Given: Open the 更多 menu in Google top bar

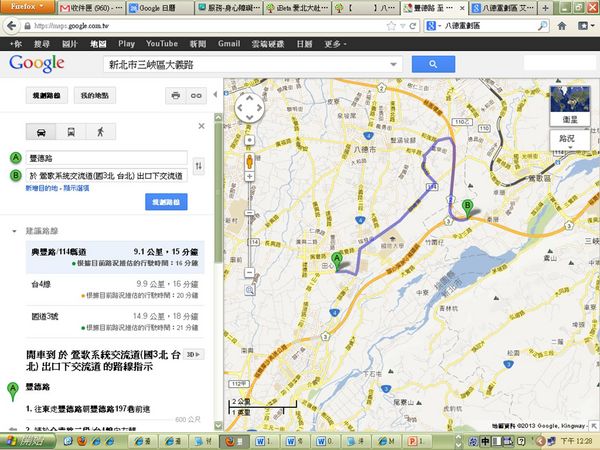Looking at the screenshot, I should coord(336,44).
